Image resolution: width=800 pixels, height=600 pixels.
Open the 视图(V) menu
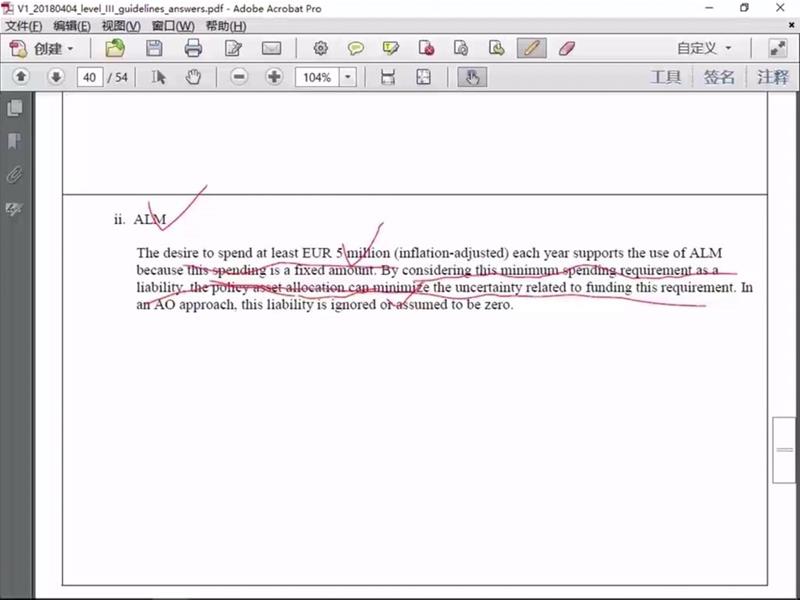[121, 25]
